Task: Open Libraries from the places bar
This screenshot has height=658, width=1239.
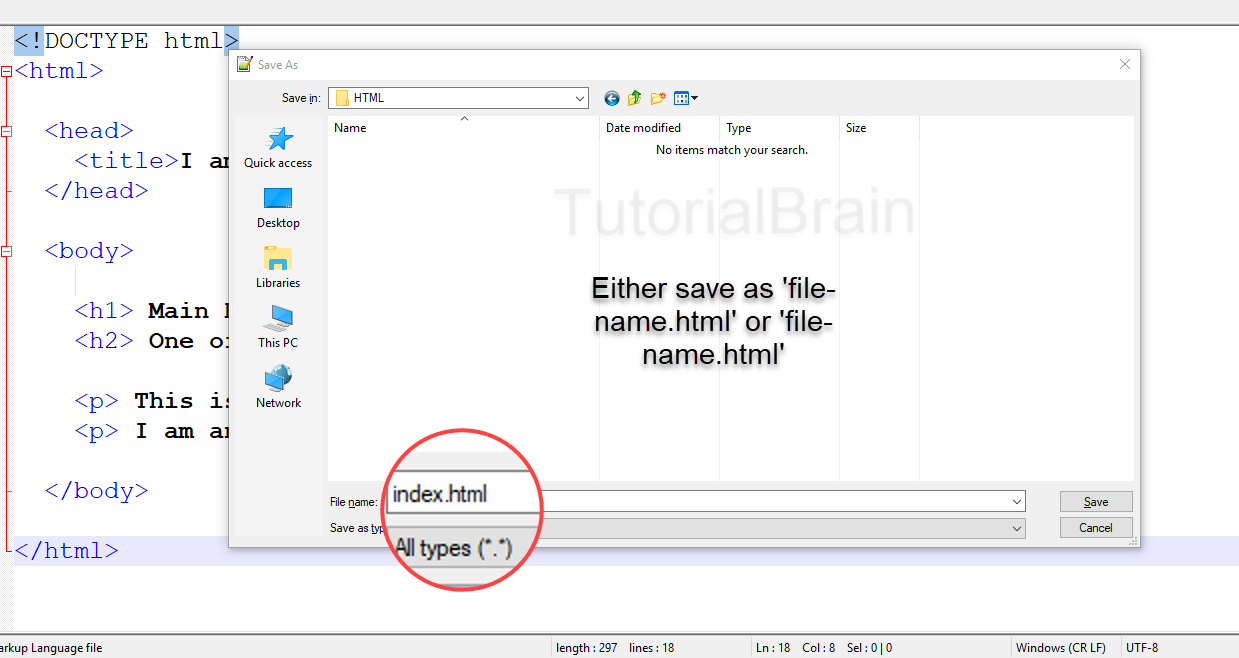Action: tap(278, 267)
